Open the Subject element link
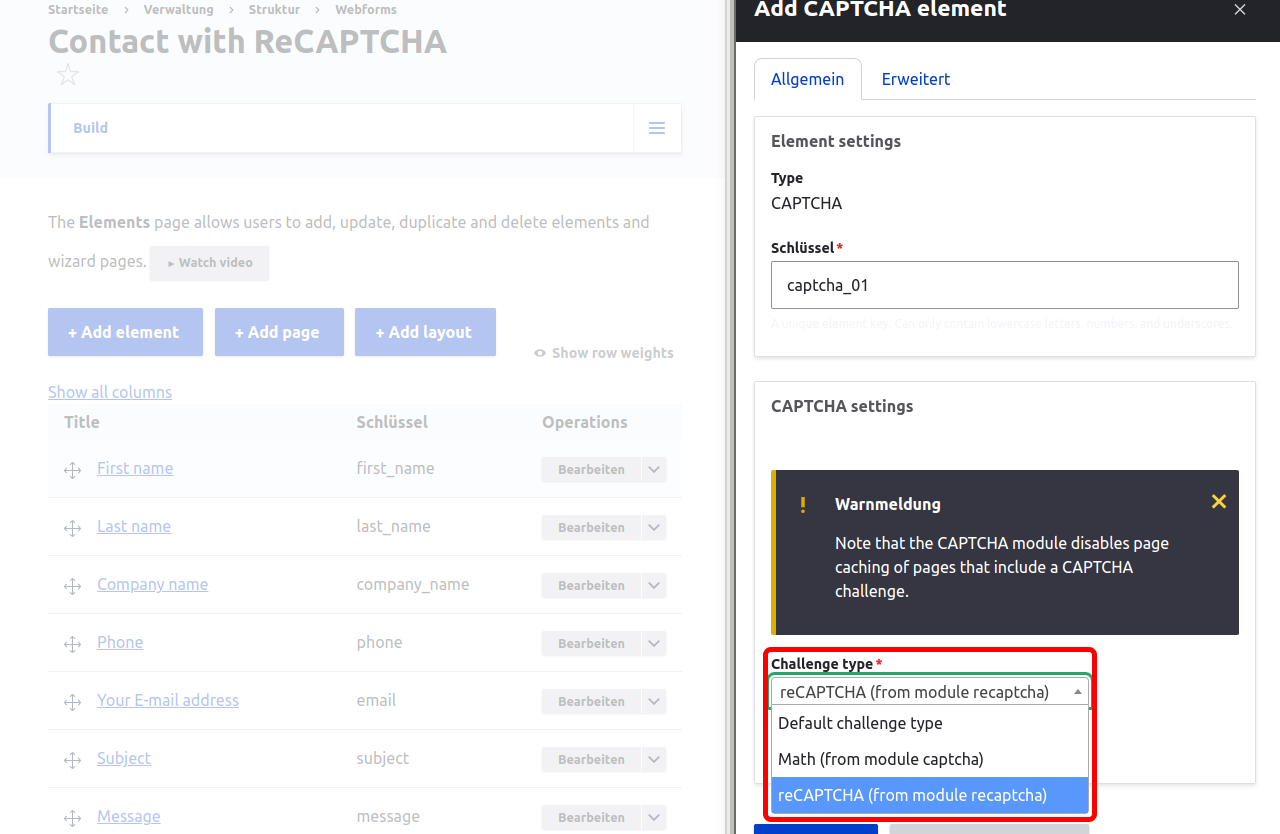 124,758
